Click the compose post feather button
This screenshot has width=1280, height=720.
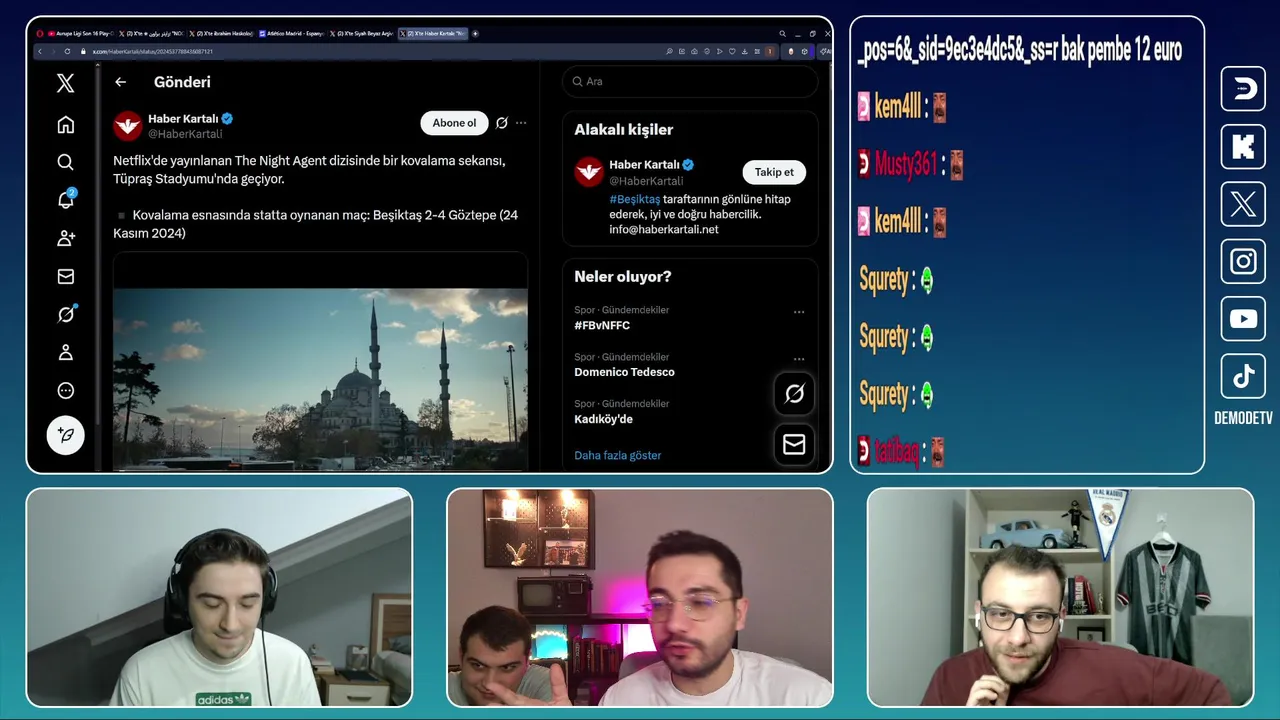pos(65,435)
